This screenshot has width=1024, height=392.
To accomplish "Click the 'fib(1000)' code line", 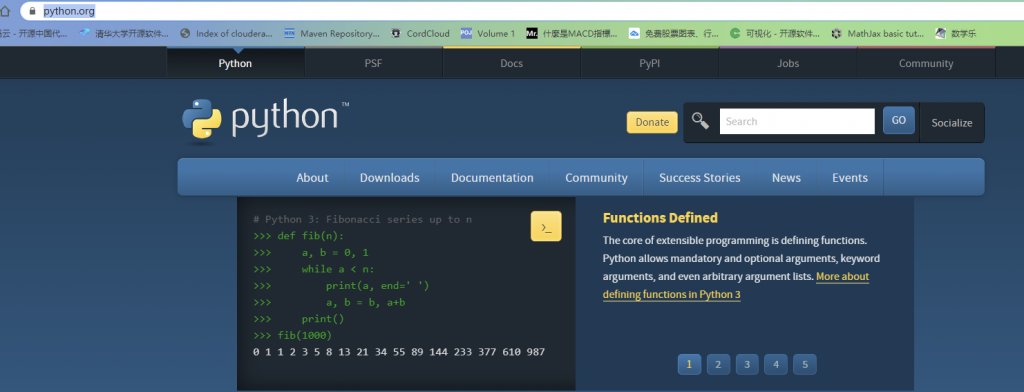I will click(x=293, y=335).
